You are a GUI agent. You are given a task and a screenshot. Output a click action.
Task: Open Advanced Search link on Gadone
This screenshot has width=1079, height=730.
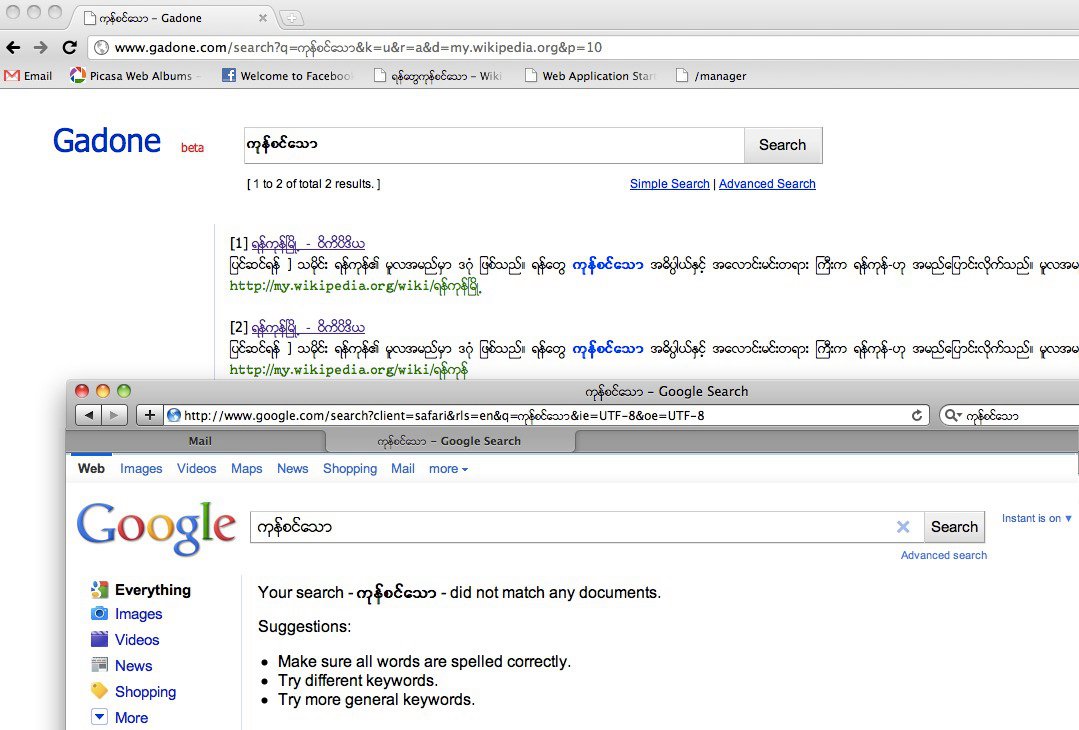767,184
